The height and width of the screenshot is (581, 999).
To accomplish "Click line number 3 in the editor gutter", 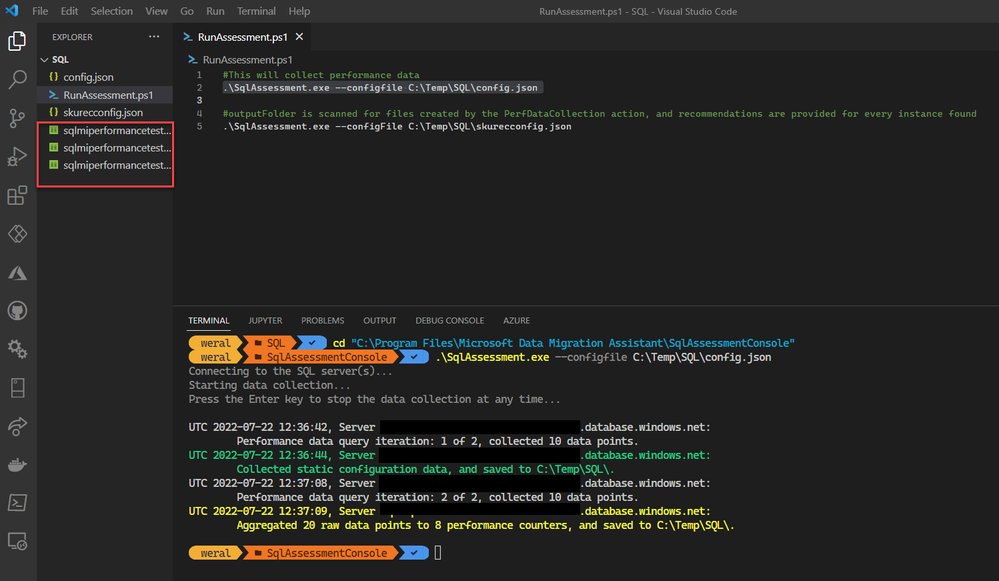I will click(x=199, y=101).
